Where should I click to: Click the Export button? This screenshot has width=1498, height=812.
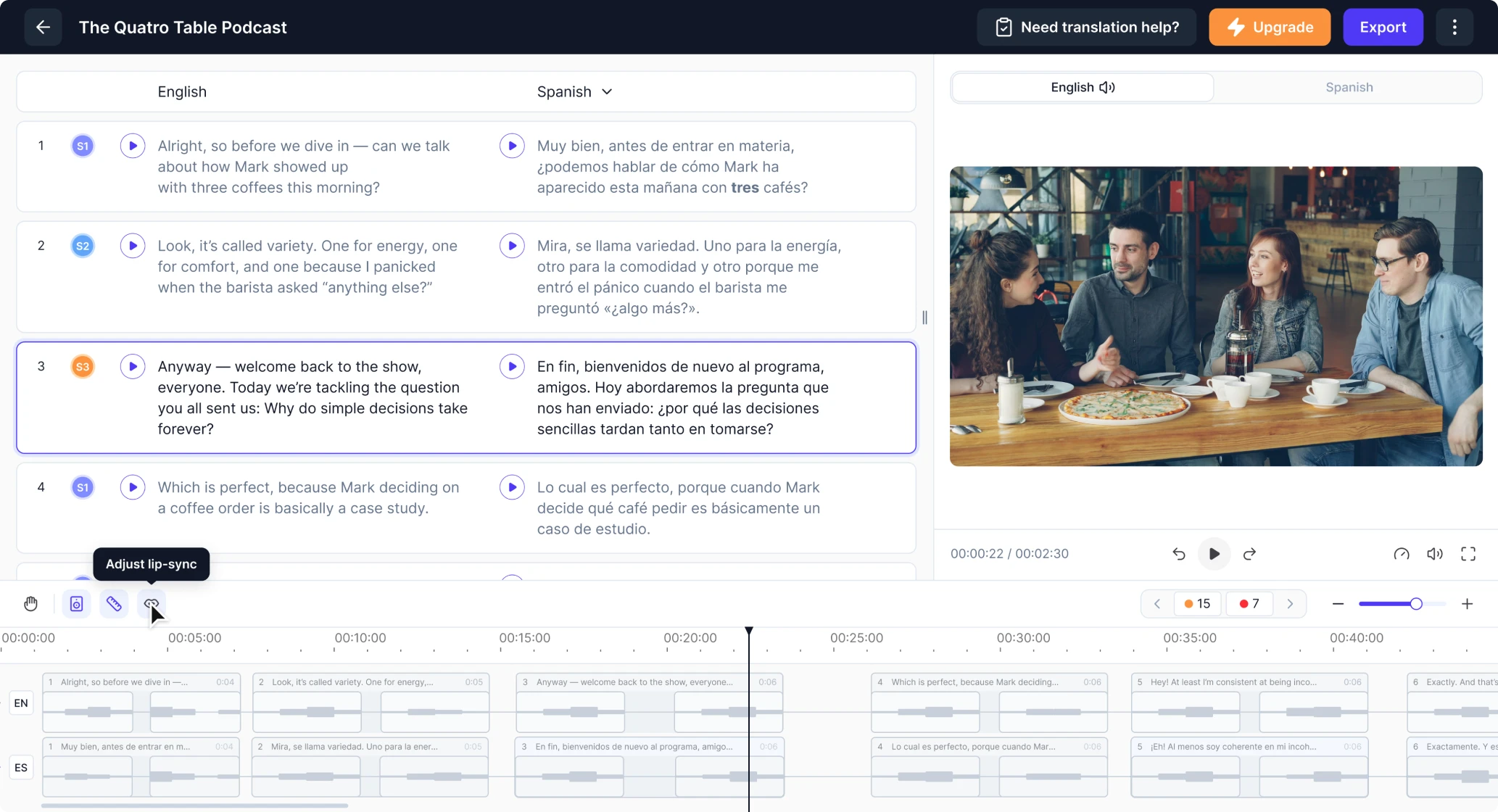tap(1382, 28)
